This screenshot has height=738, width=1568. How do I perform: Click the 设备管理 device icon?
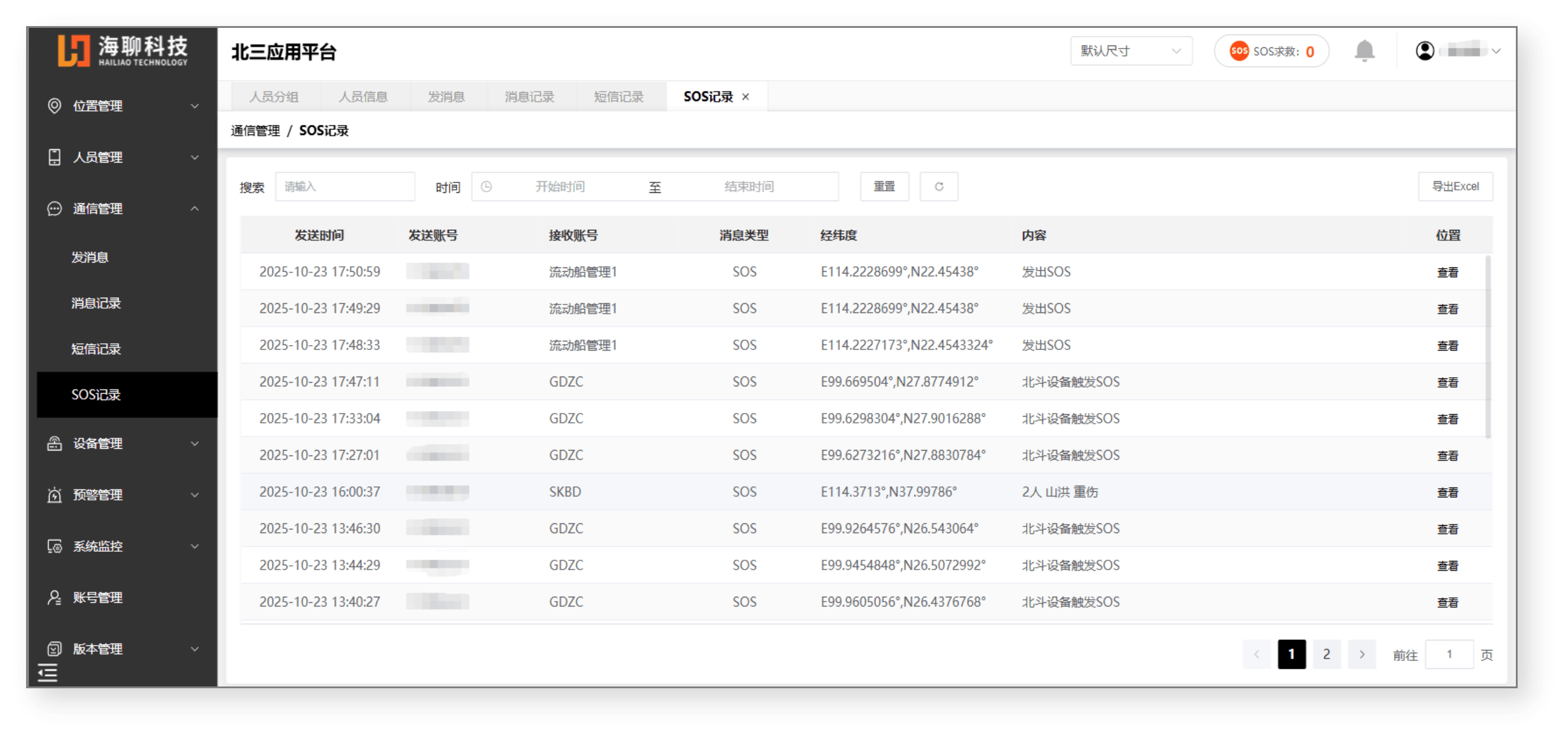coord(54,443)
